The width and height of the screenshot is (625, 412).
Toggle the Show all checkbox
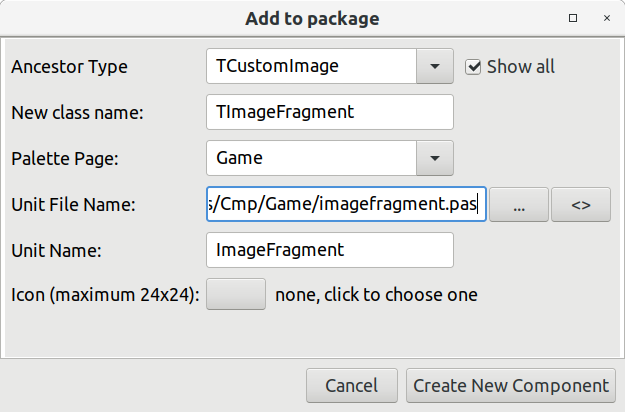[474, 67]
